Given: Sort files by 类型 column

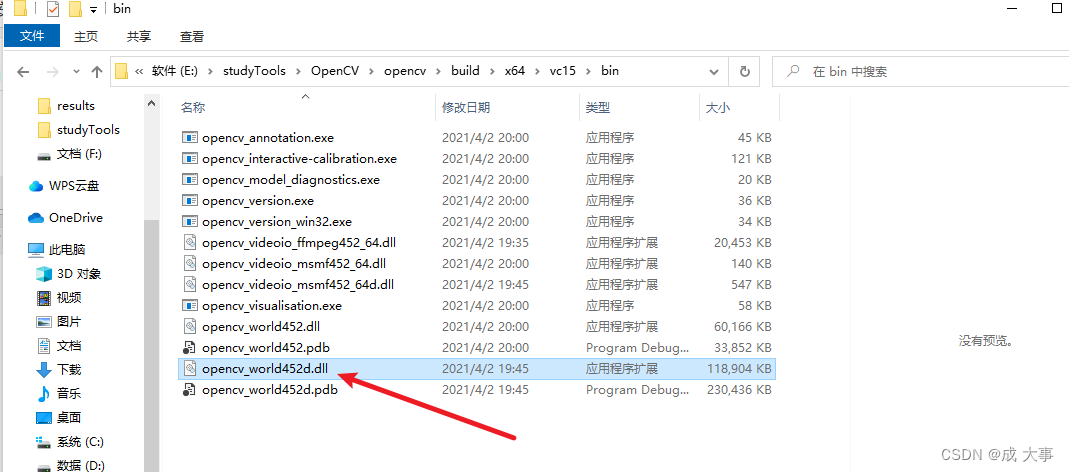Looking at the screenshot, I should (x=597, y=107).
